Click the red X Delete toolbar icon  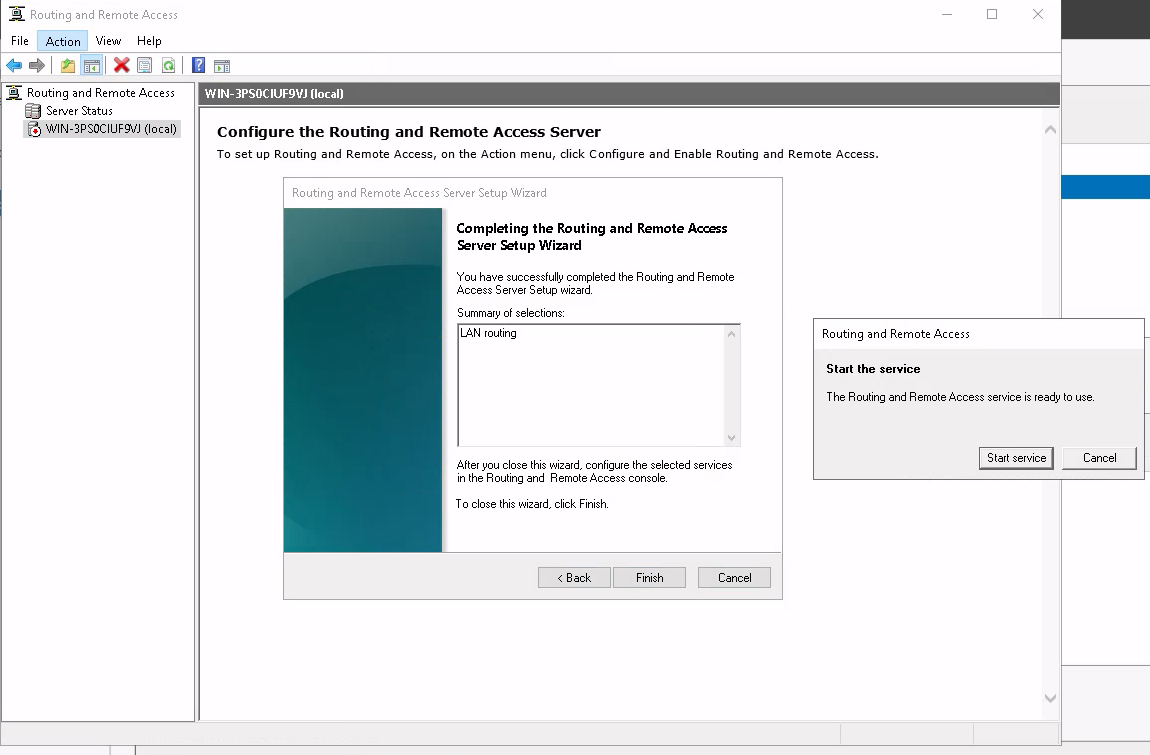122,65
